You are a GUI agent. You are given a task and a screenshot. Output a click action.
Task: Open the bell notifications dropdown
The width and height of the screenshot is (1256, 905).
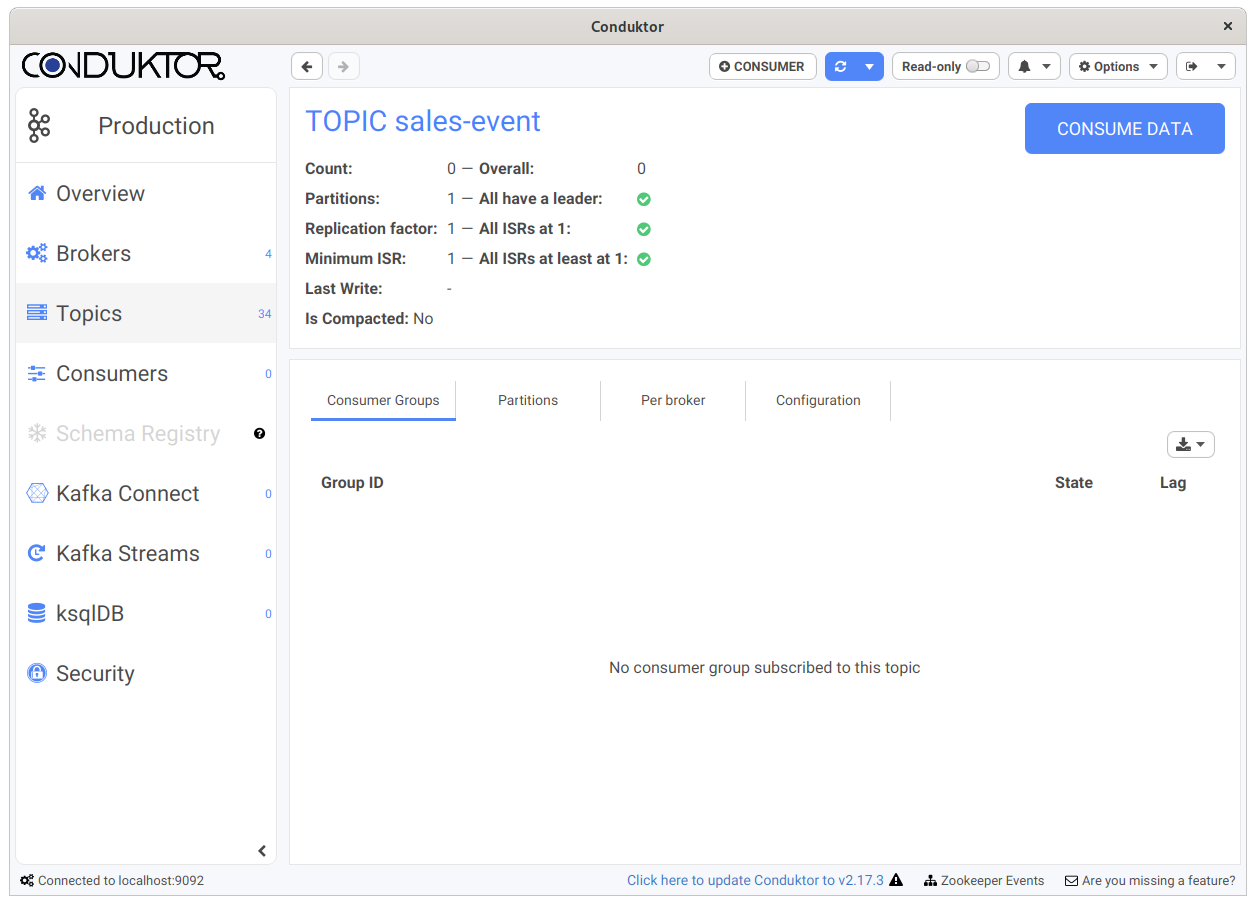(x=1034, y=67)
